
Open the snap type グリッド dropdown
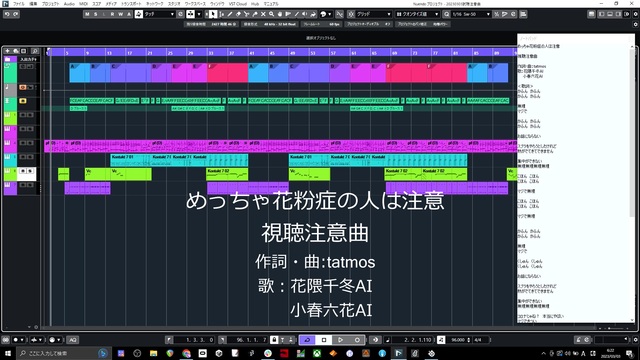(373, 14)
